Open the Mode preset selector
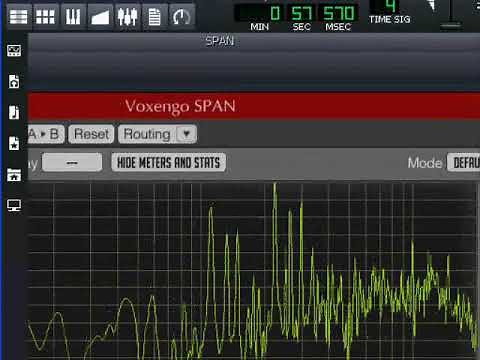This screenshot has width=480, height=360. 464,163
